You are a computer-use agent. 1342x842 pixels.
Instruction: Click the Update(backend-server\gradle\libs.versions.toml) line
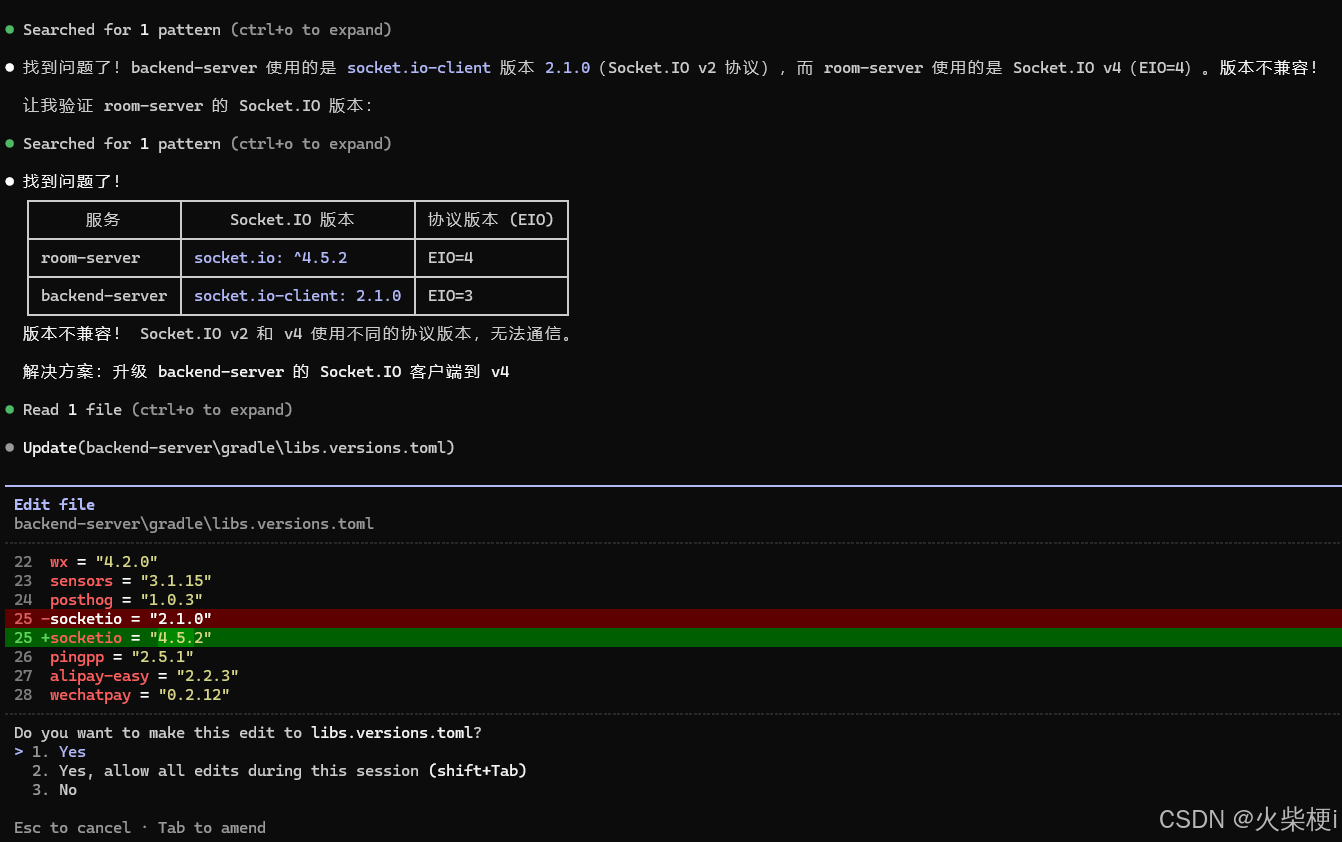click(239, 448)
